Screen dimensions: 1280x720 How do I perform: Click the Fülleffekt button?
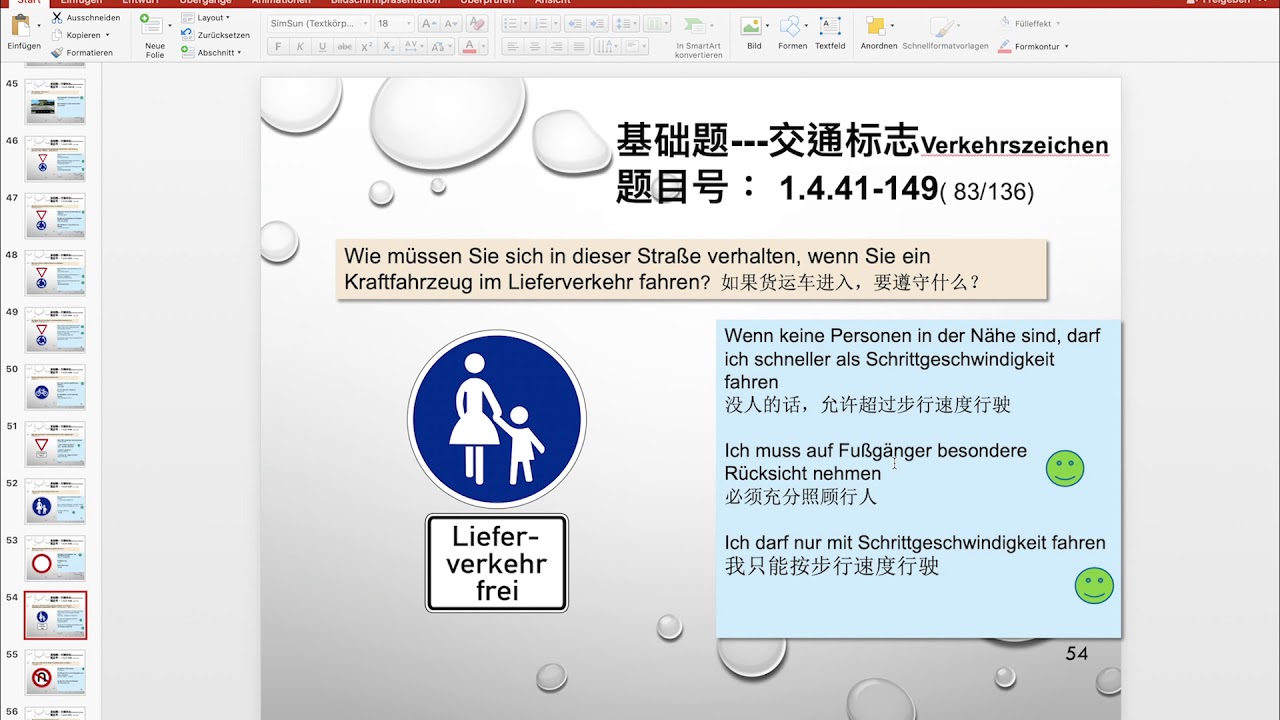[1030, 23]
